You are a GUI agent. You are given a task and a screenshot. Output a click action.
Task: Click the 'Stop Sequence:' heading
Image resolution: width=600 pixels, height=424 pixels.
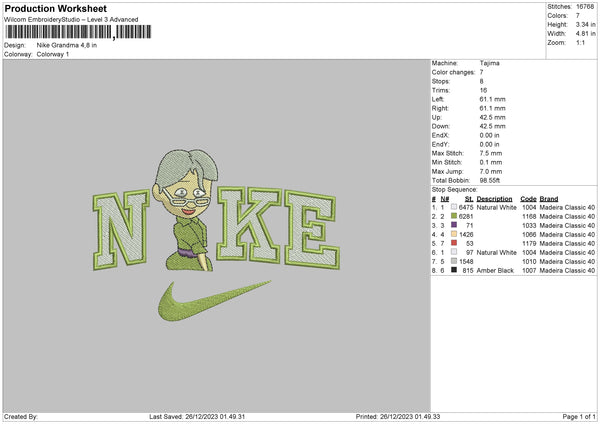click(455, 190)
